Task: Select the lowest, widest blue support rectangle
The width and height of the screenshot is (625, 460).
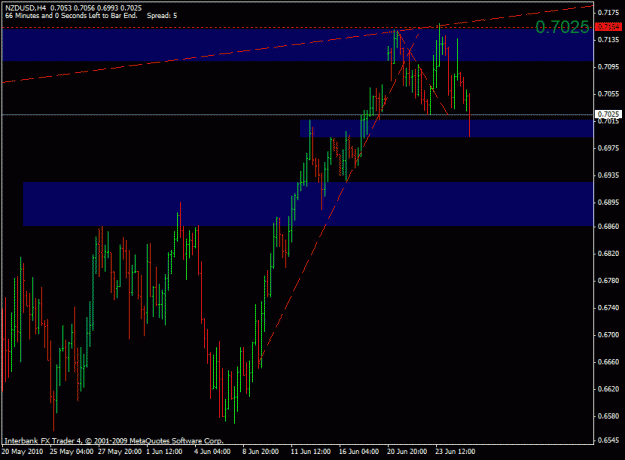Action: pos(308,204)
